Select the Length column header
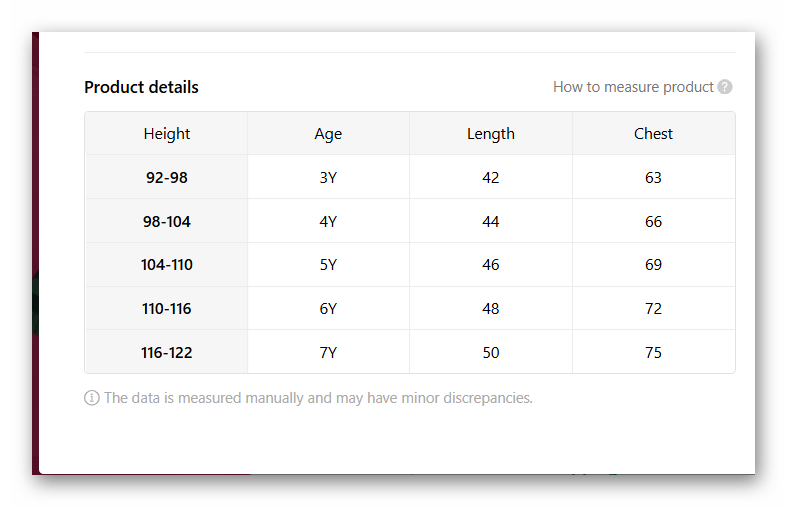This screenshot has height=507, width=787. tap(491, 134)
